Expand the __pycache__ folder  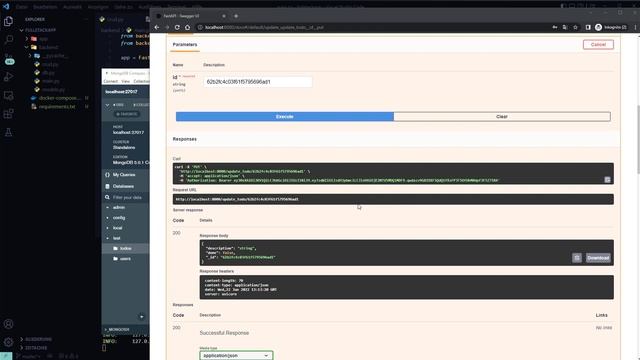[x=30, y=56]
